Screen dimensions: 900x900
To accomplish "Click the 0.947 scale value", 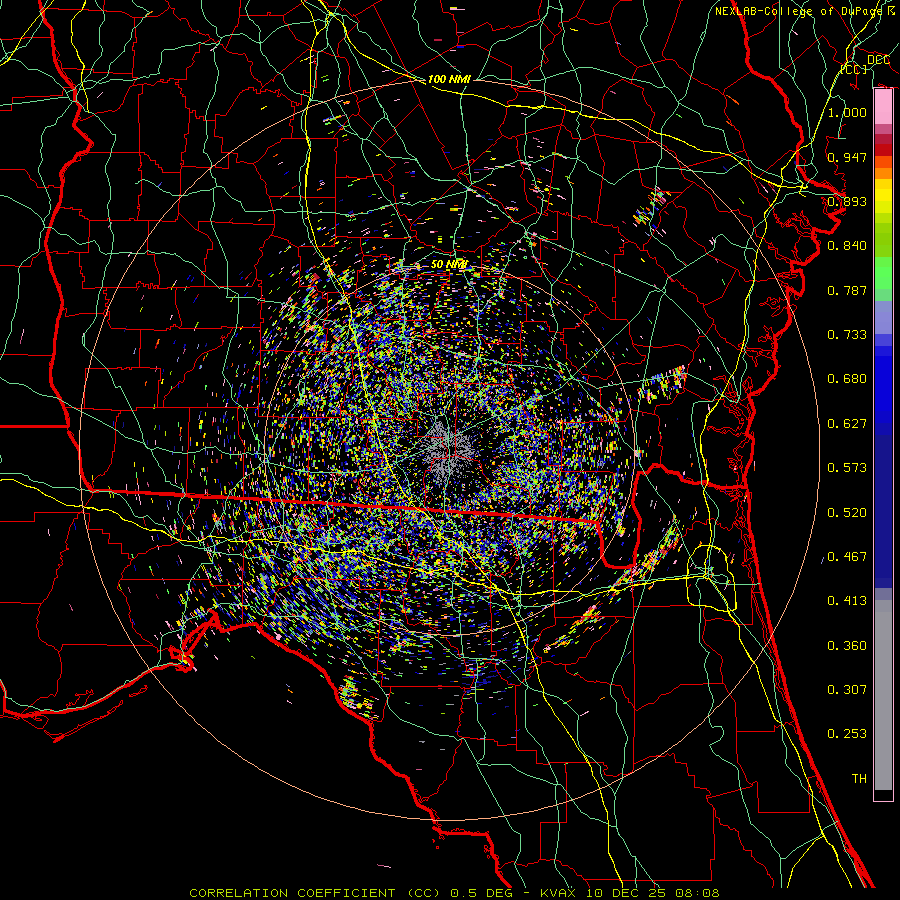I will [x=847, y=157].
